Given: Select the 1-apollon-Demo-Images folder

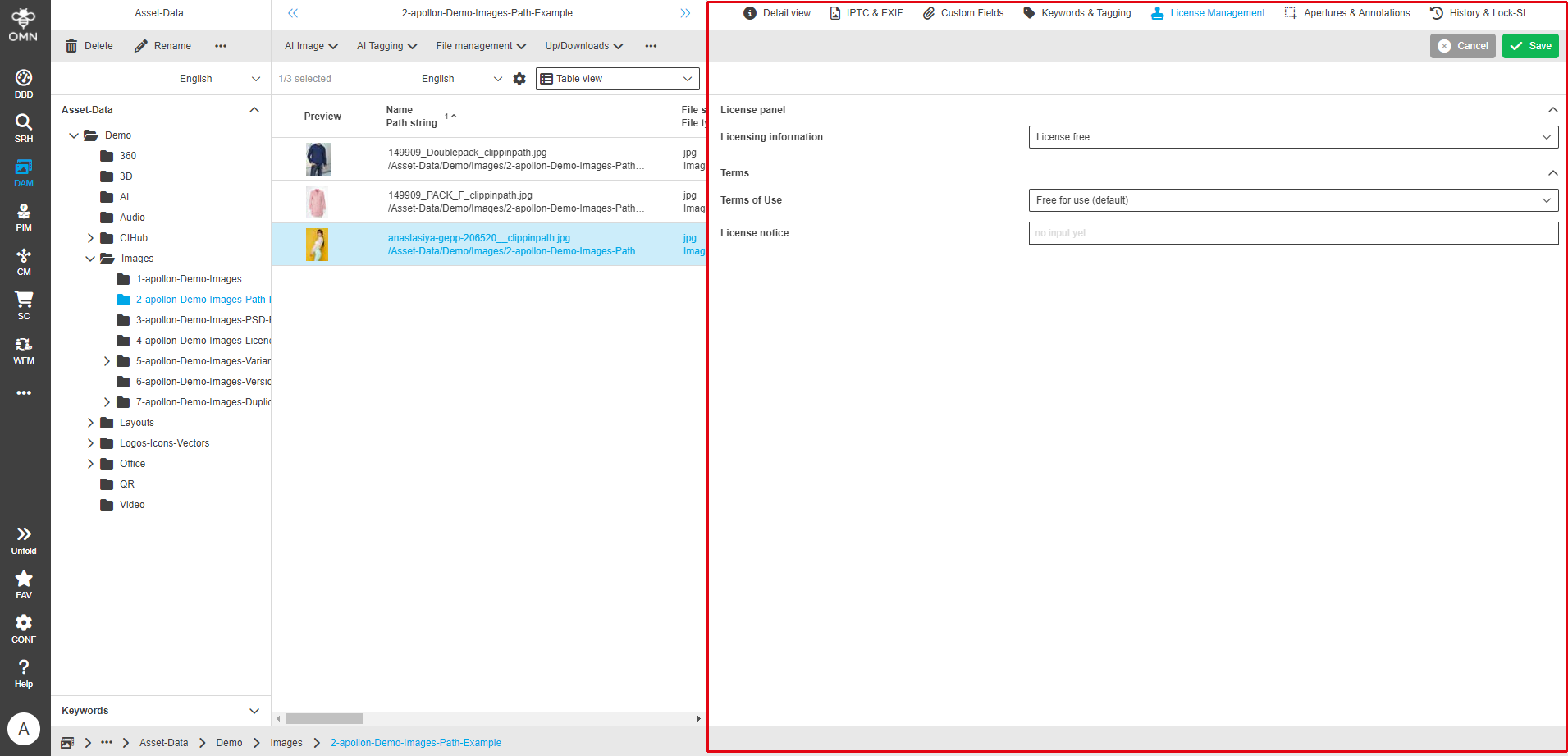Looking at the screenshot, I should 189,279.
